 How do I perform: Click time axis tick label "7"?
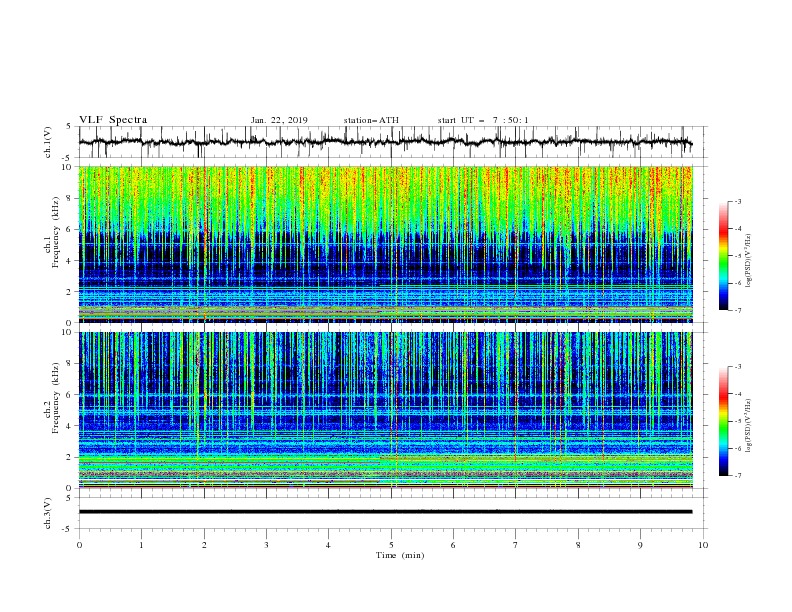coord(515,545)
